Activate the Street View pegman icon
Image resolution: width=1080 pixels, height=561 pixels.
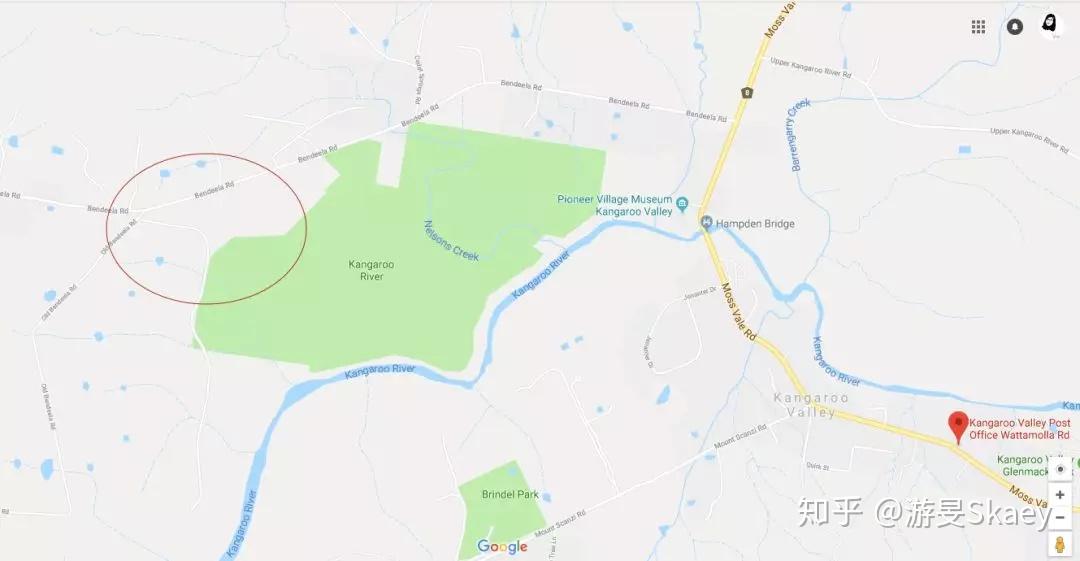click(x=1060, y=544)
